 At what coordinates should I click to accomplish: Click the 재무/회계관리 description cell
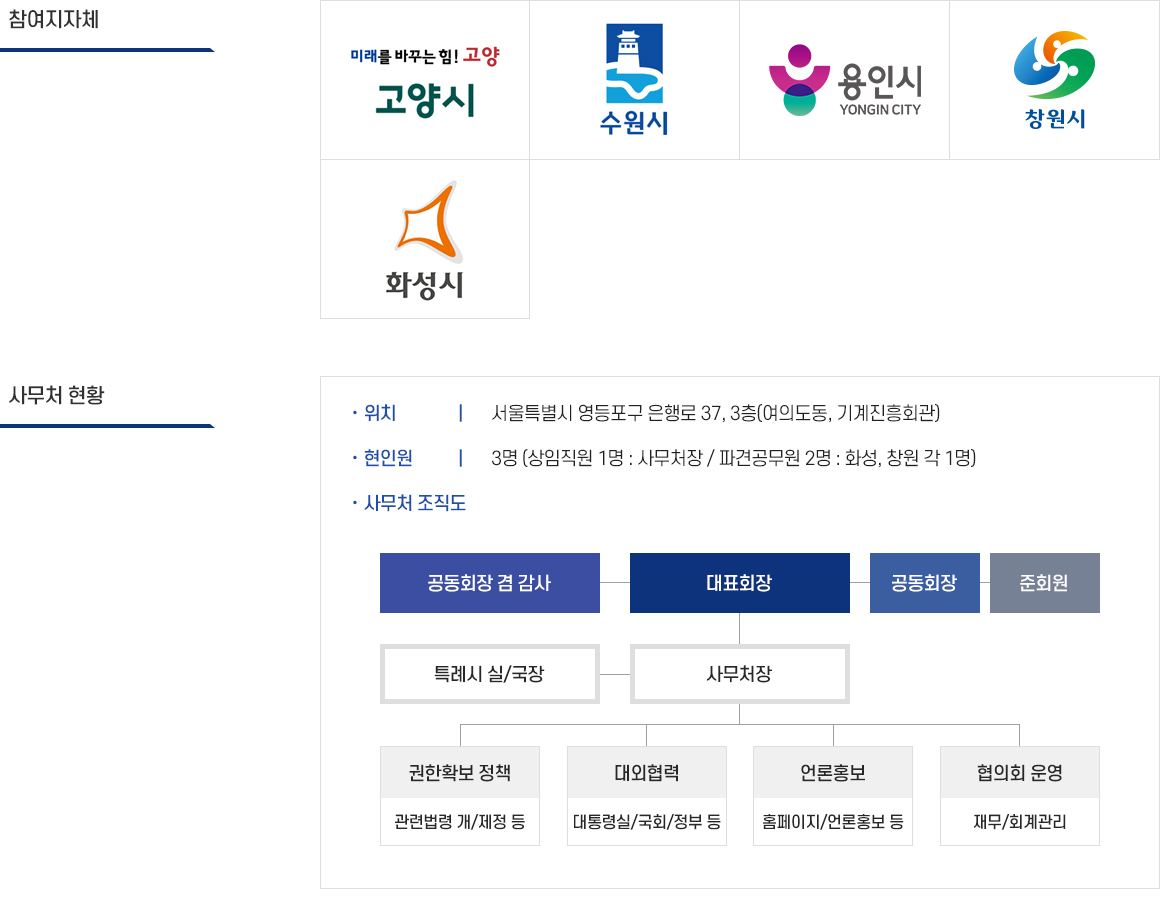tap(1019, 822)
